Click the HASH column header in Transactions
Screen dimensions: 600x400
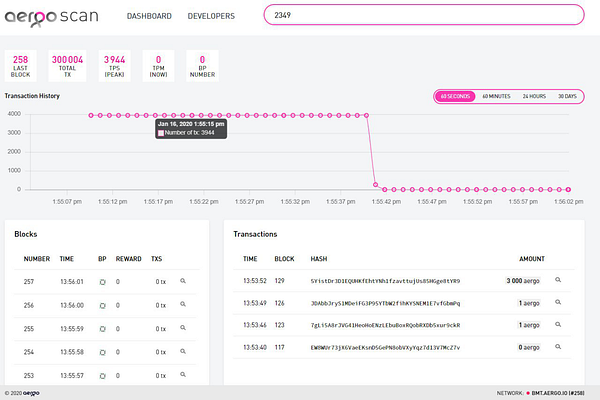[319, 259]
